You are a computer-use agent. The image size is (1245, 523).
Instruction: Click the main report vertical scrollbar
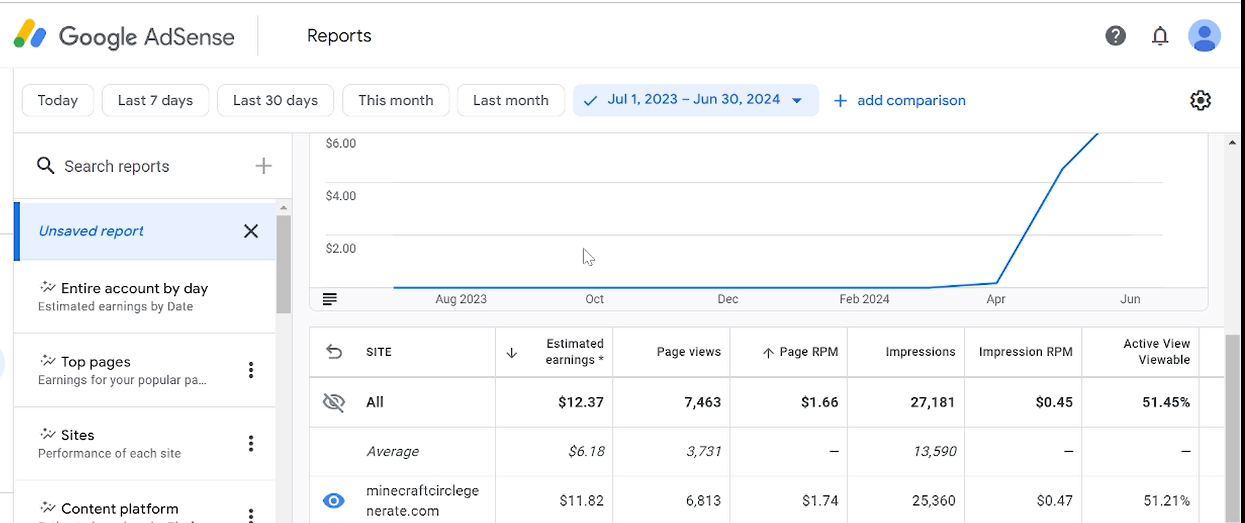[x=1232, y=429]
